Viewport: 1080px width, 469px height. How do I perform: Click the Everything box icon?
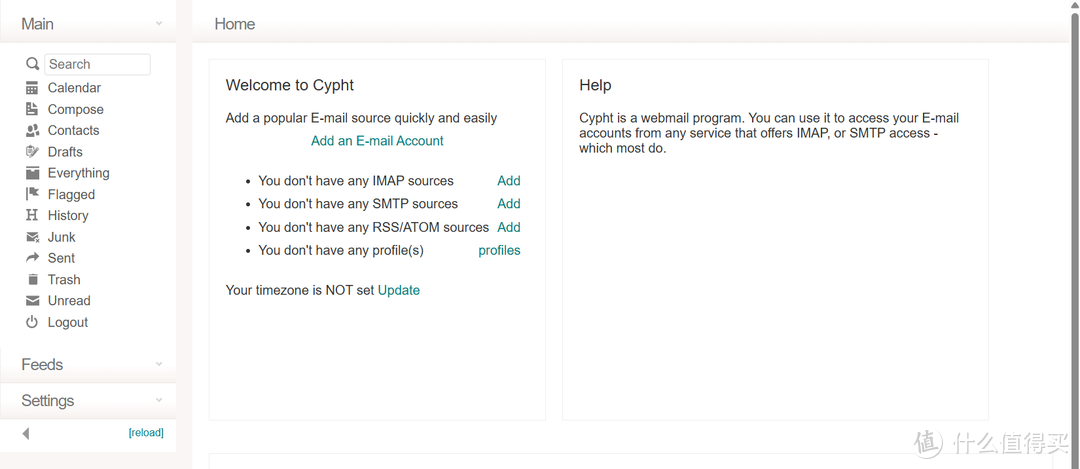tap(32, 173)
